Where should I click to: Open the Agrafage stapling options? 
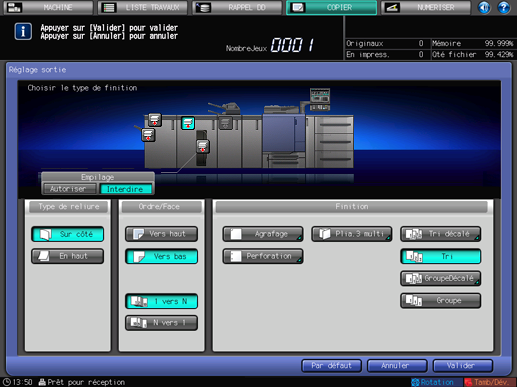point(263,234)
